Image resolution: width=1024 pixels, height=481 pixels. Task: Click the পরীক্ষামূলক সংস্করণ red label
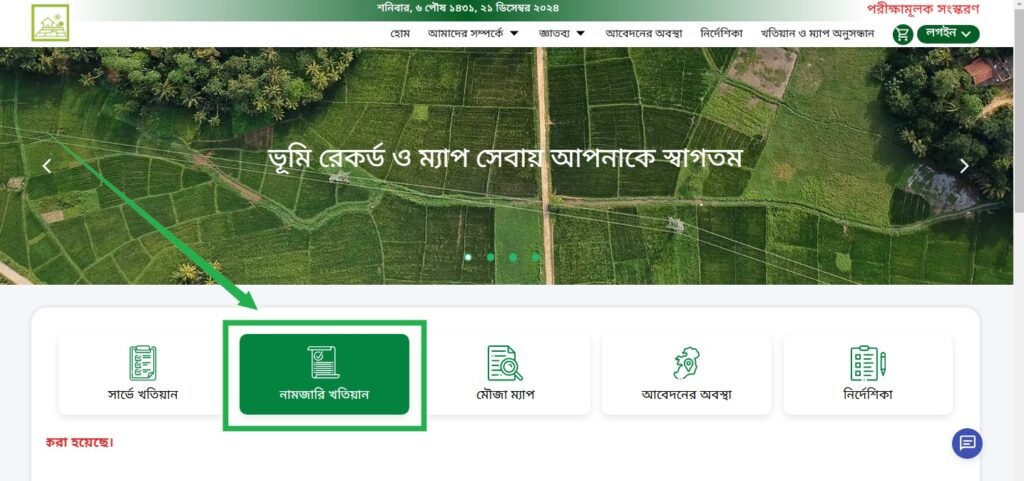(x=923, y=8)
